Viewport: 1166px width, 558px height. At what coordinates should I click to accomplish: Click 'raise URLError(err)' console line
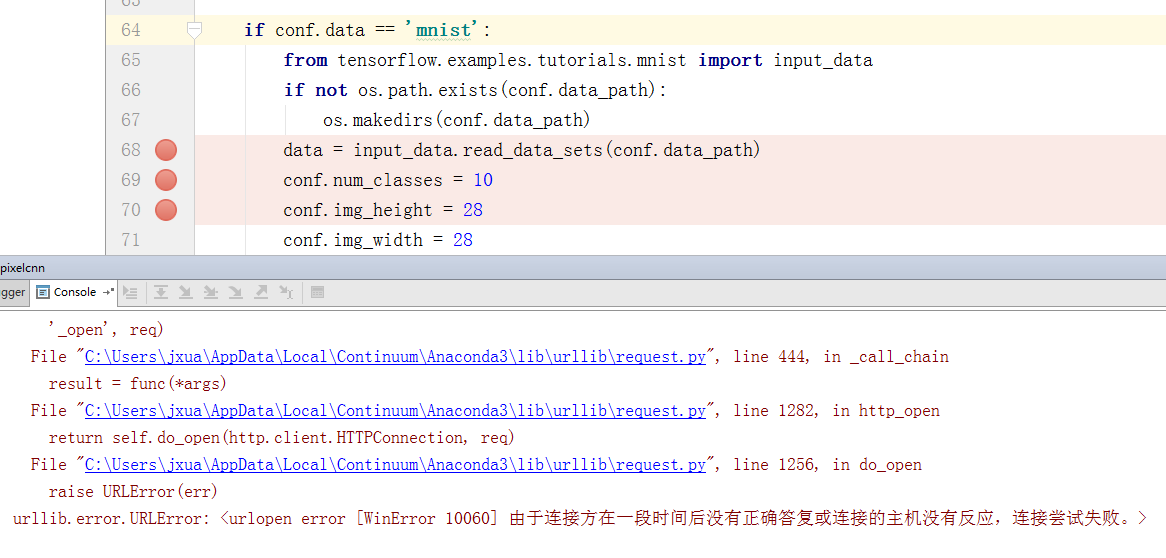133,492
